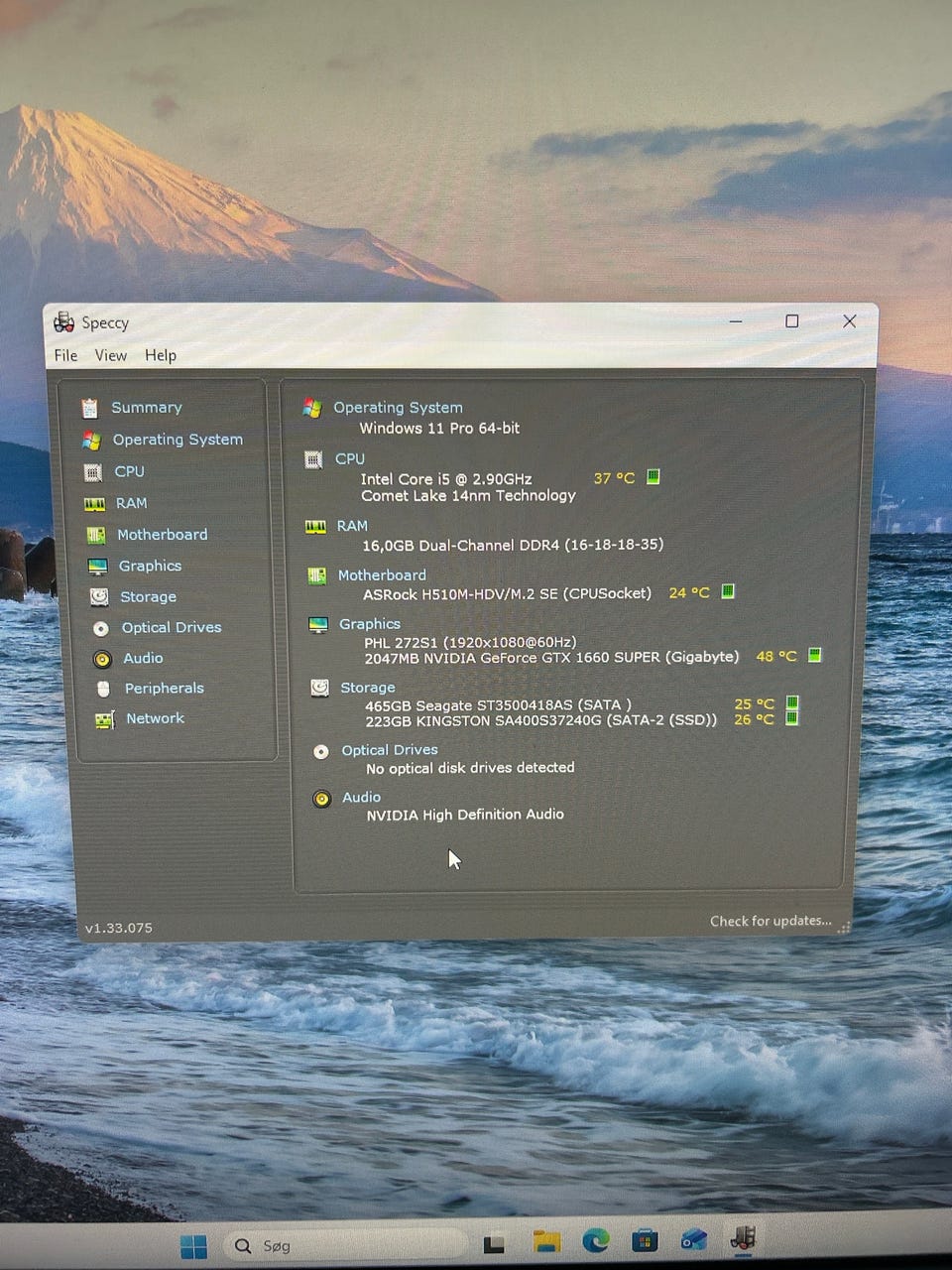Open the View menu
The height and width of the screenshot is (1270, 952).
point(110,355)
